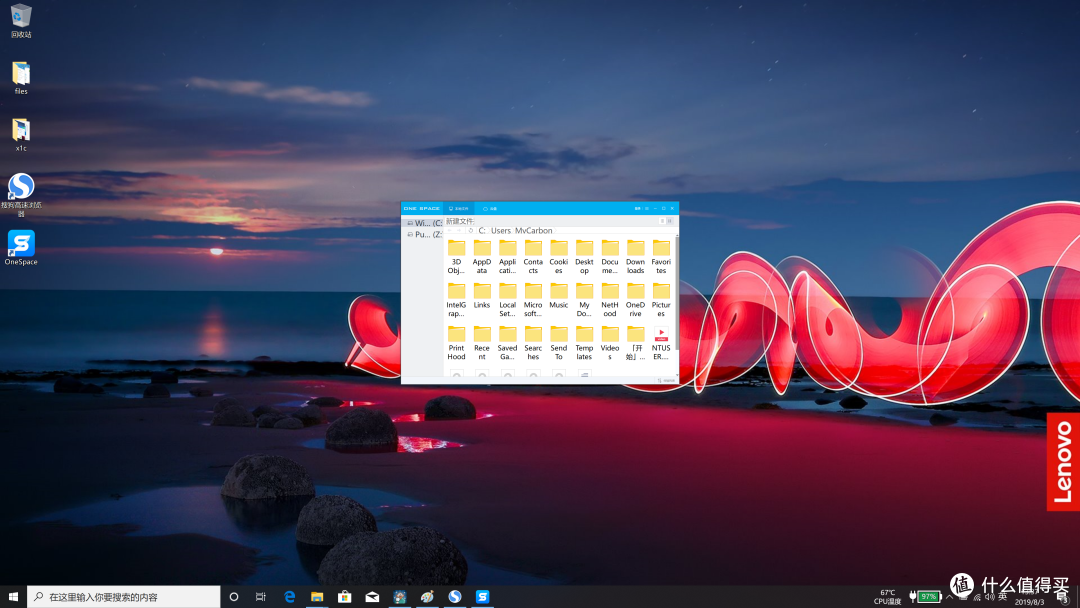1080x608 pixels.
Task: Open the Desktop folder in OneSpace
Action: pyautogui.click(x=584, y=256)
